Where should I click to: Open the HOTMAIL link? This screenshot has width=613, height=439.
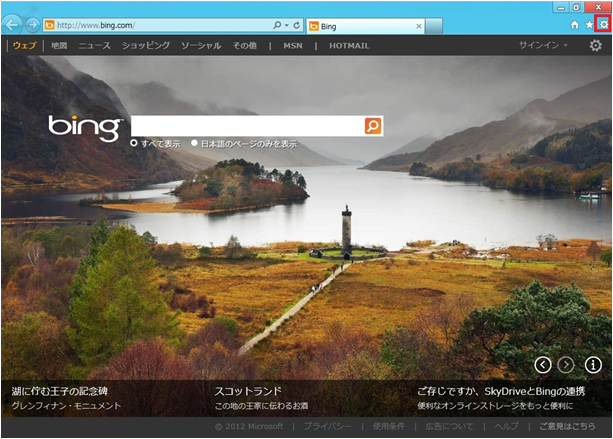(x=349, y=46)
